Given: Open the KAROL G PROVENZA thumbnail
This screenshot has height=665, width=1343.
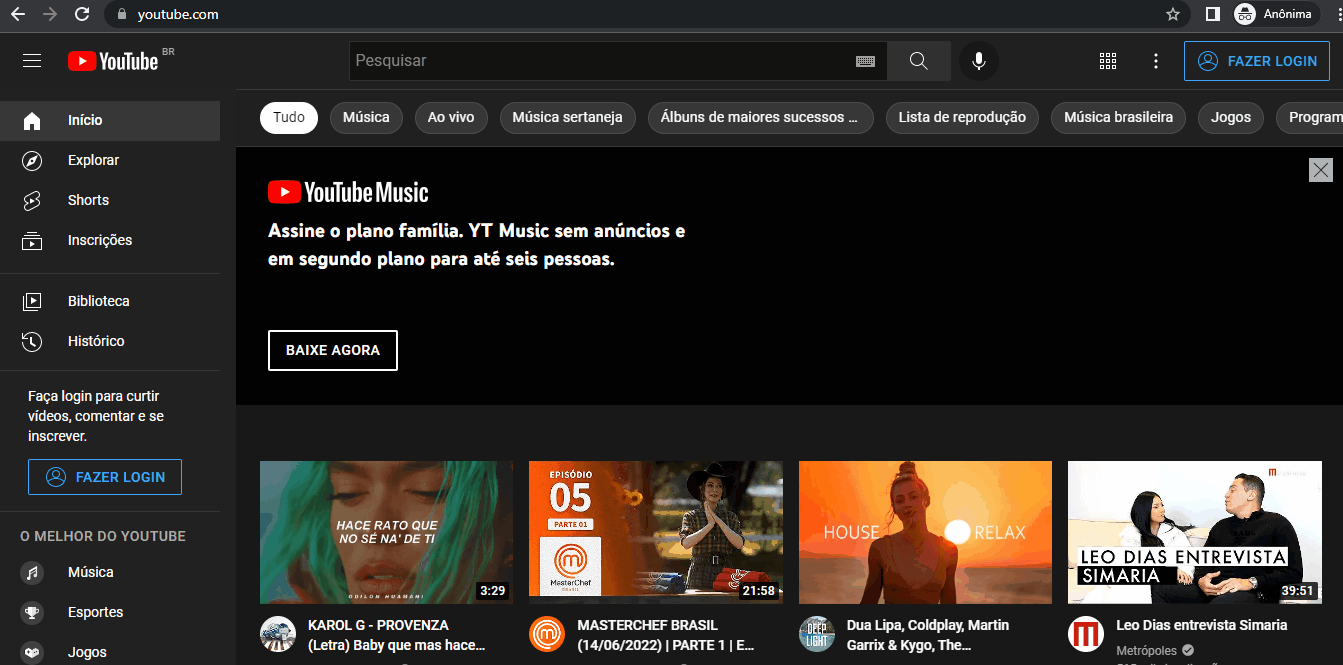Looking at the screenshot, I should point(386,532).
